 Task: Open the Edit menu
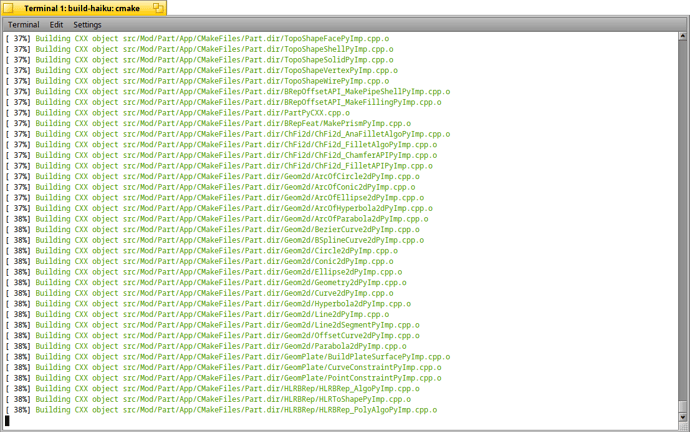tap(56, 25)
